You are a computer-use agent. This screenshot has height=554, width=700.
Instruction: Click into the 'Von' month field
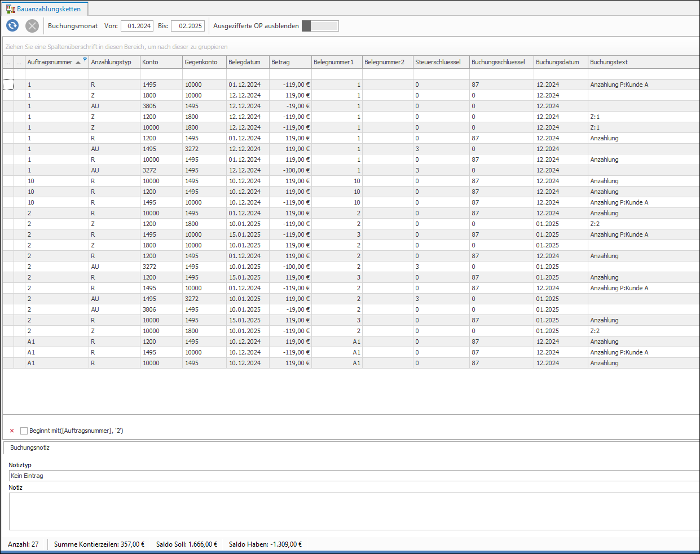138,26
